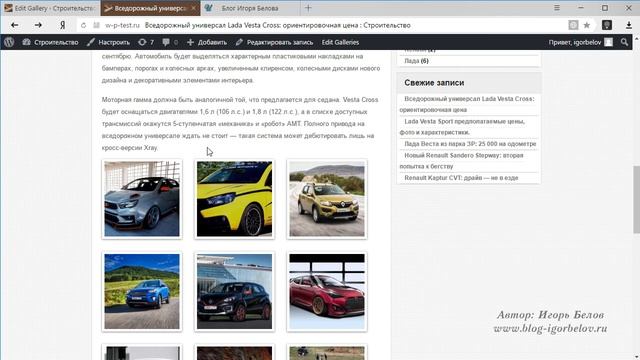Open the Строительство site menu
This screenshot has height=360, width=640.
(50, 42)
